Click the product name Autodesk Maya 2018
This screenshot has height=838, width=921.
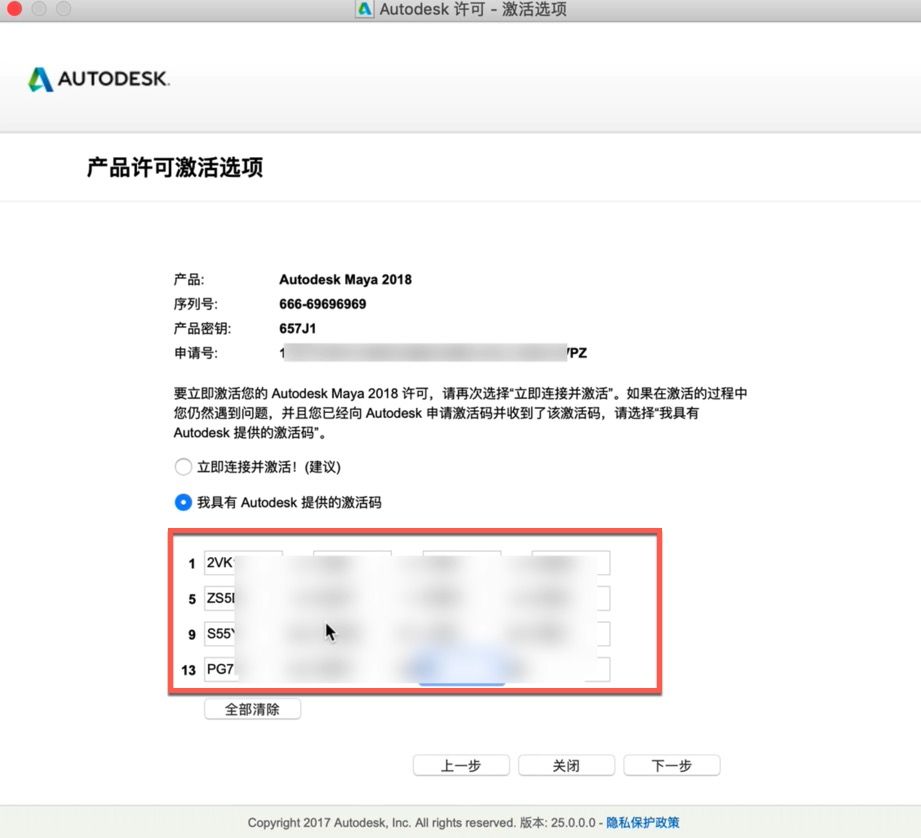[x=345, y=280]
